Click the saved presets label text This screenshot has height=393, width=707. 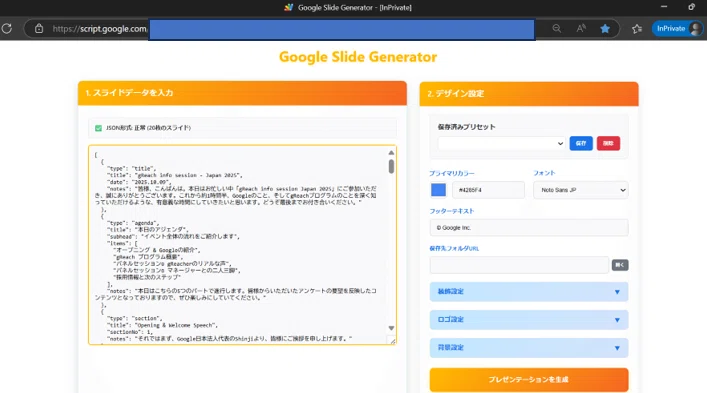click(466, 127)
